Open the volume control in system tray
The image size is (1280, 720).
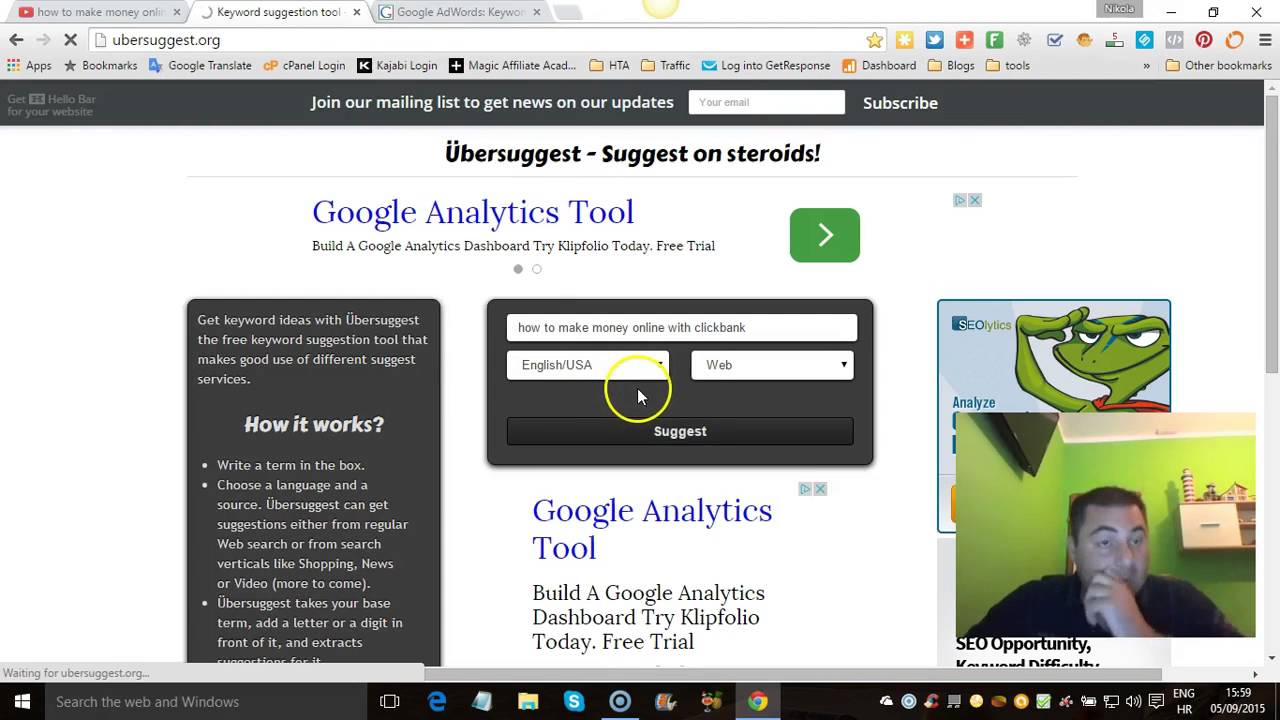[1133, 701]
